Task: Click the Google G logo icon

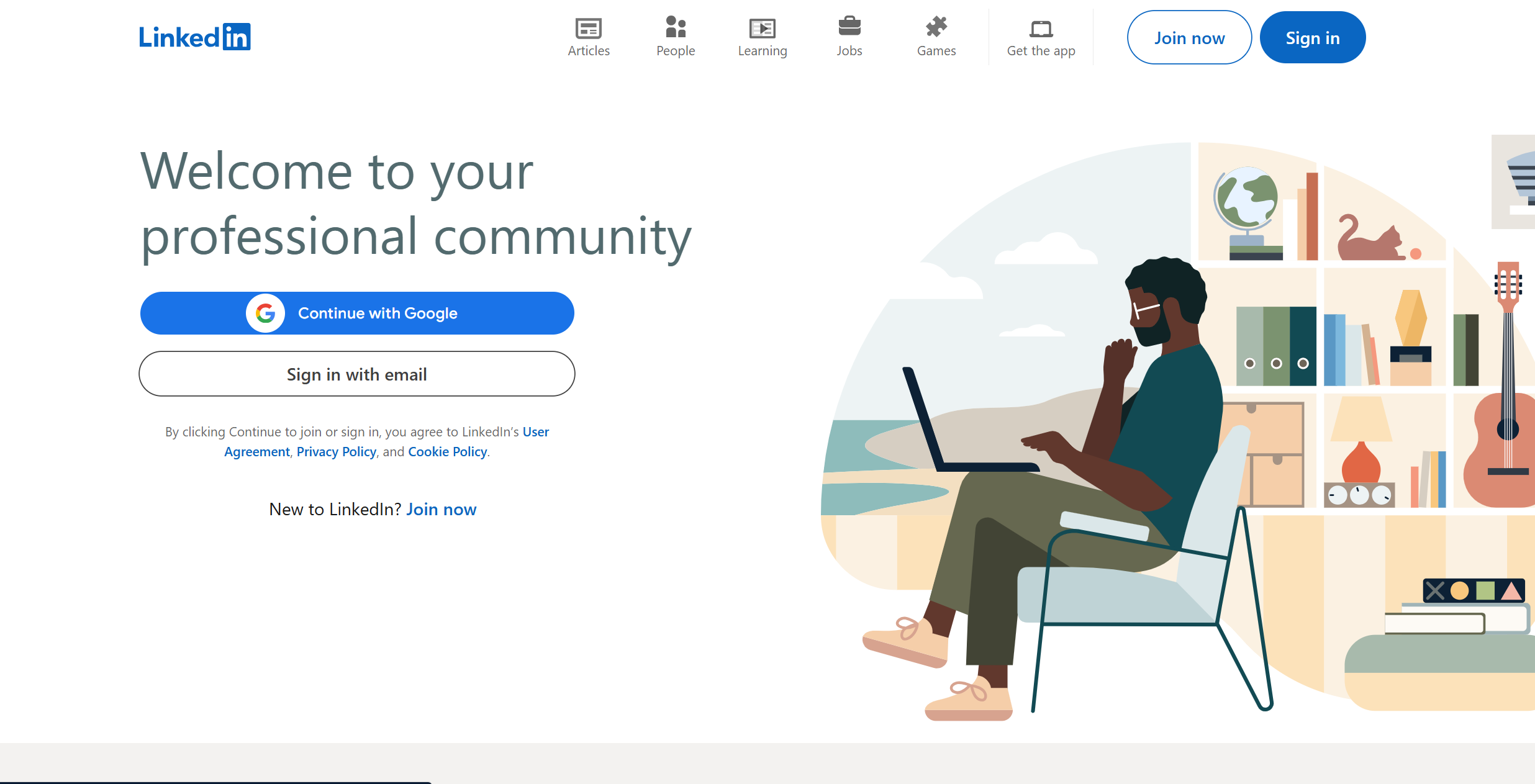Action: click(265, 313)
